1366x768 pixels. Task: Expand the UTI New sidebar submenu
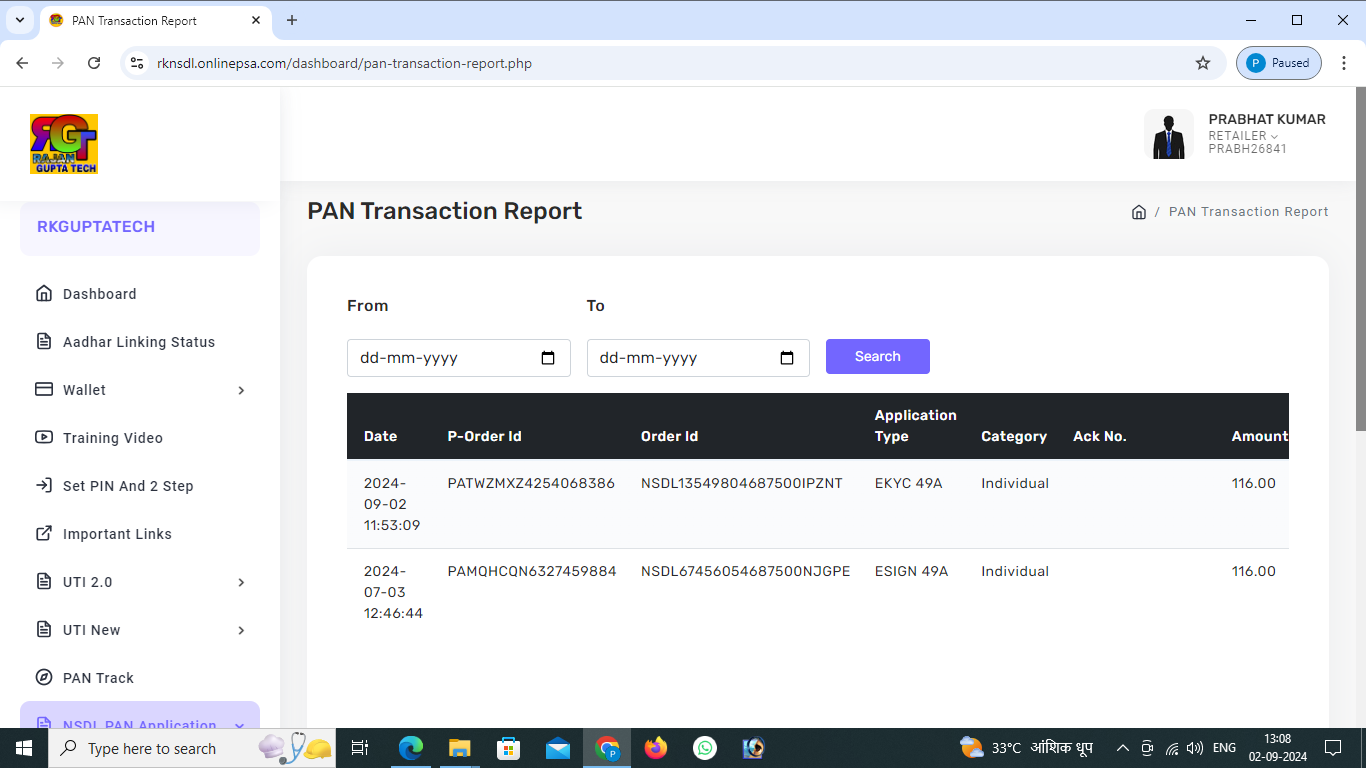coord(241,630)
